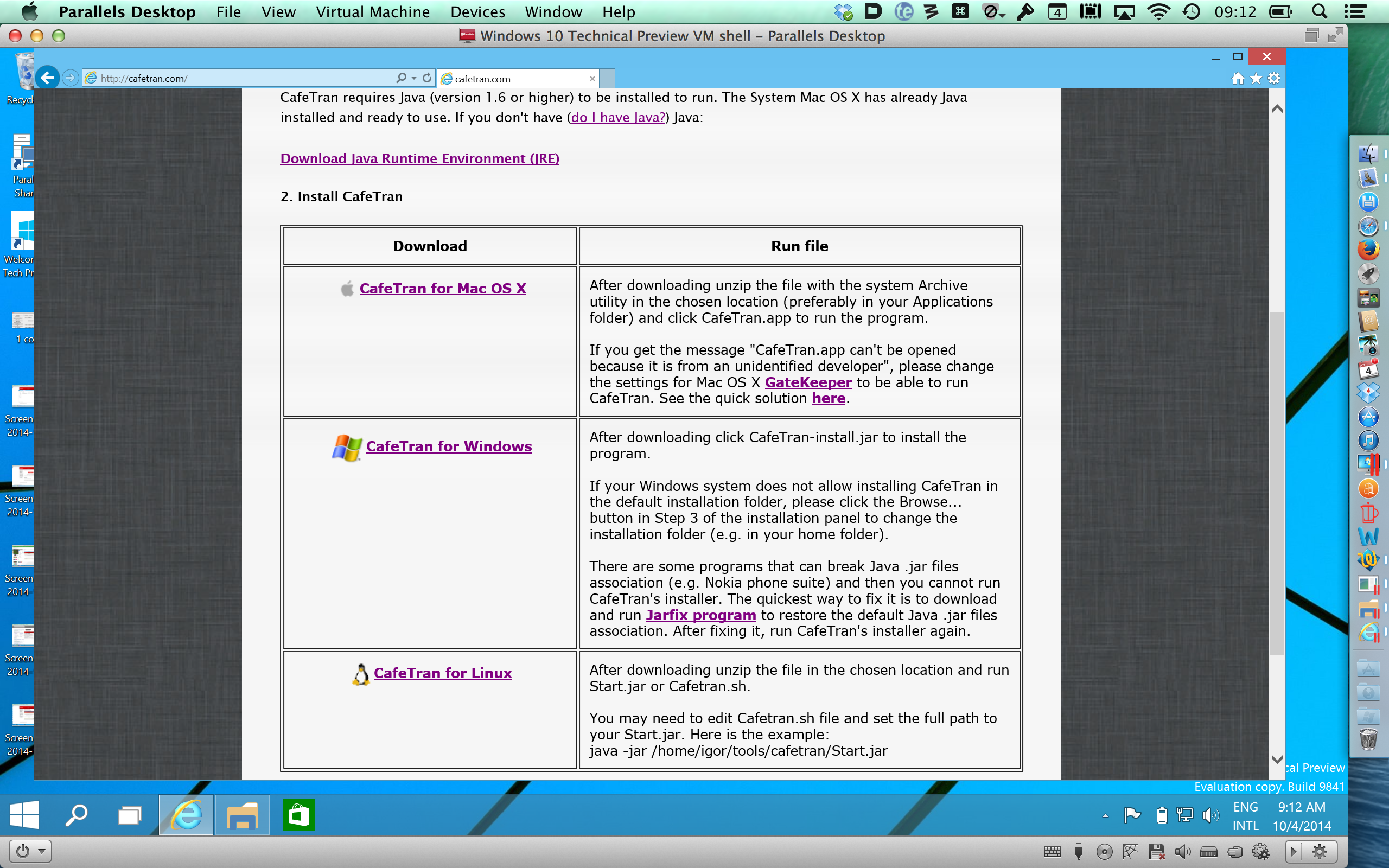Image resolution: width=1389 pixels, height=868 pixels.
Task: Open File Explorer on taskbar
Action: point(242,815)
